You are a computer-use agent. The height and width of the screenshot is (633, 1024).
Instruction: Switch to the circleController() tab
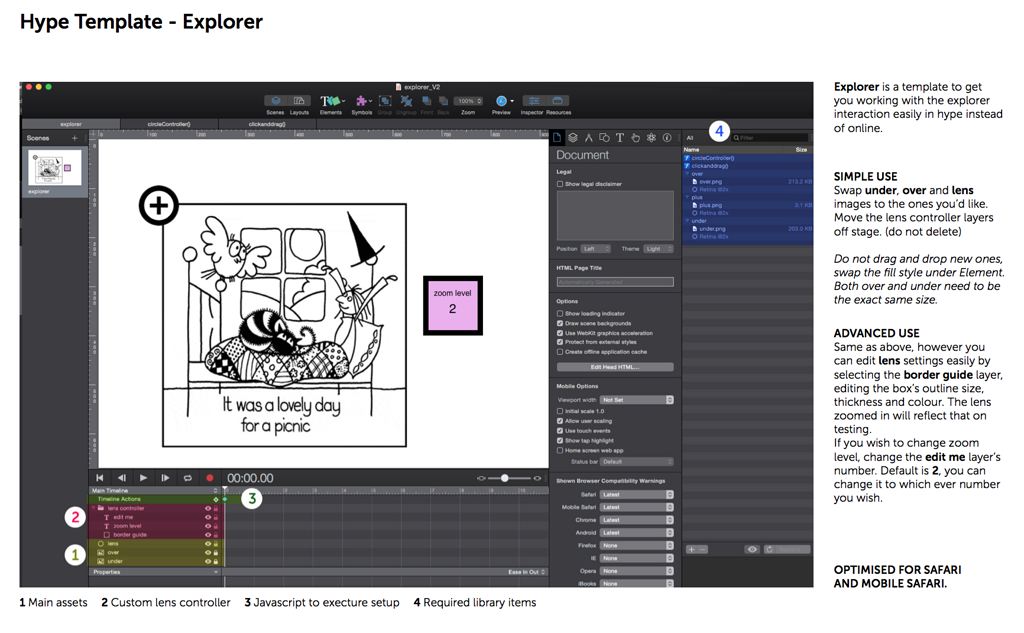[168, 124]
